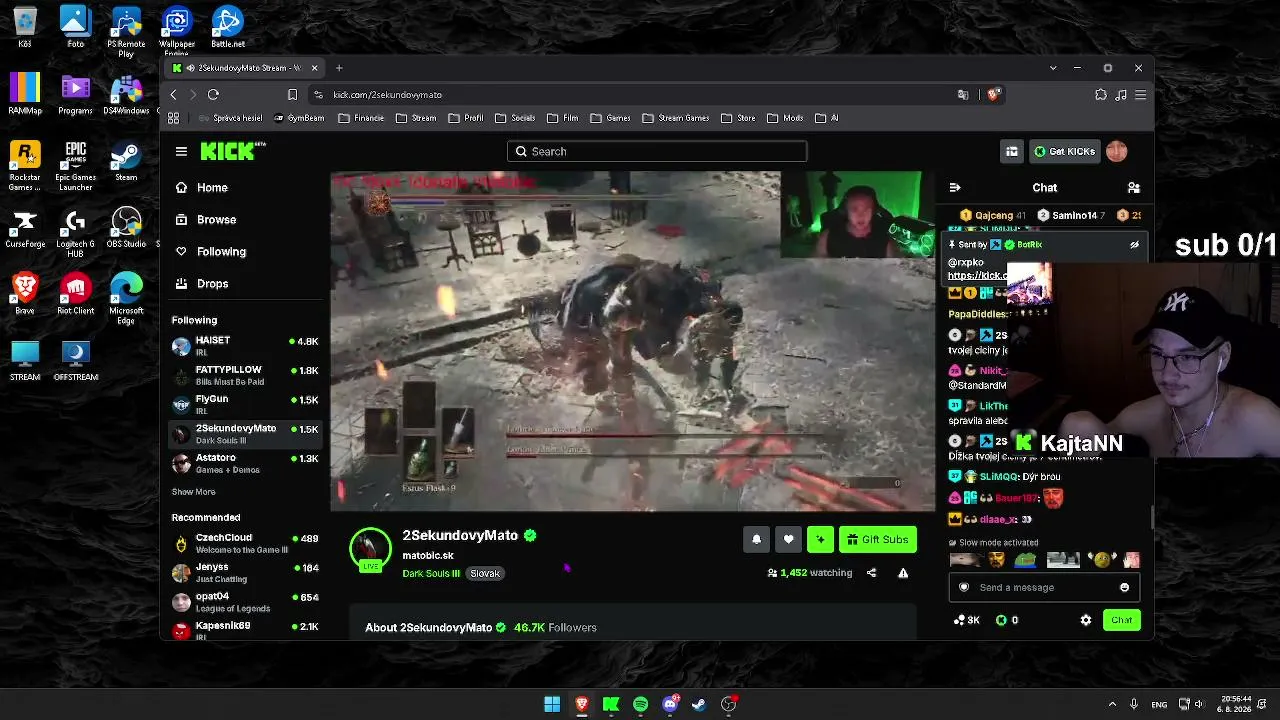Open the Profil bookmarks folder
The image size is (1280, 720).
466,118
